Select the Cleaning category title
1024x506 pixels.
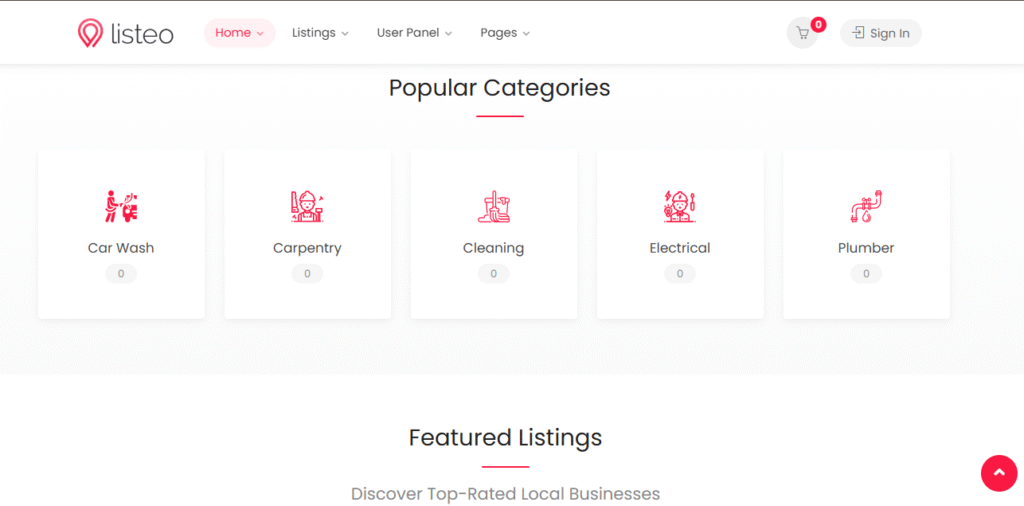[493, 248]
